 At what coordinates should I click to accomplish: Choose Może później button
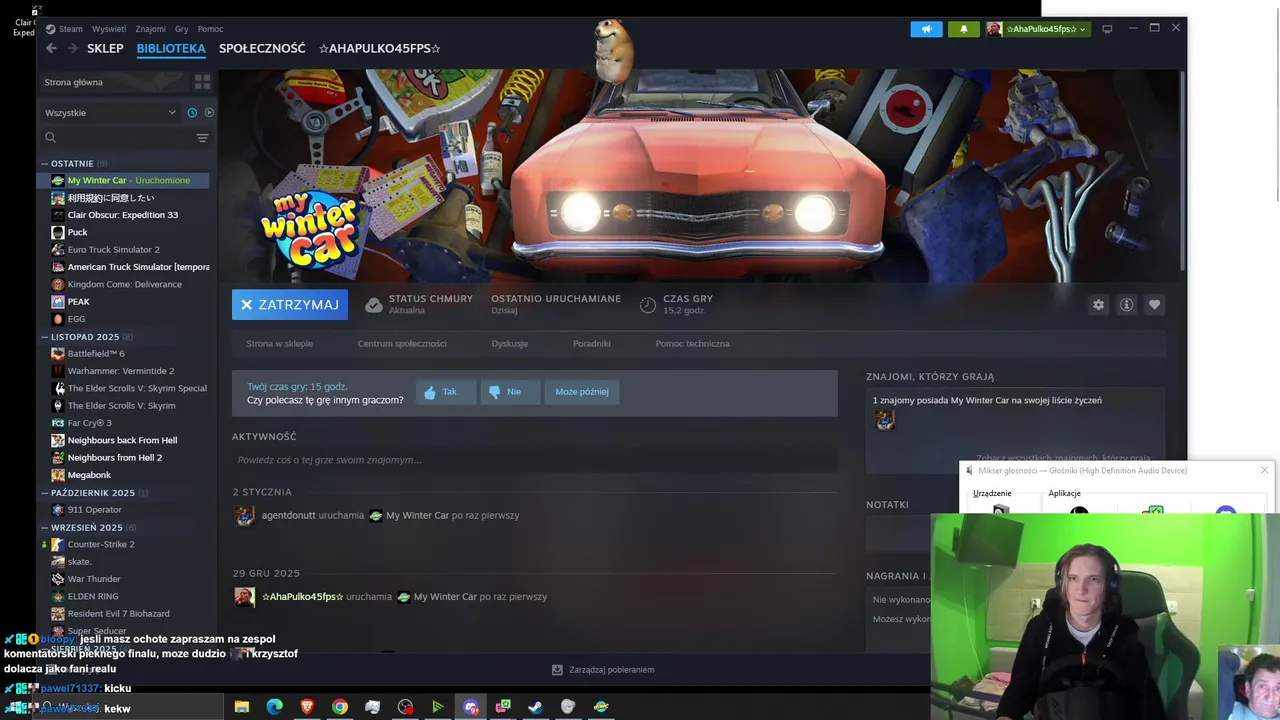[x=582, y=392]
